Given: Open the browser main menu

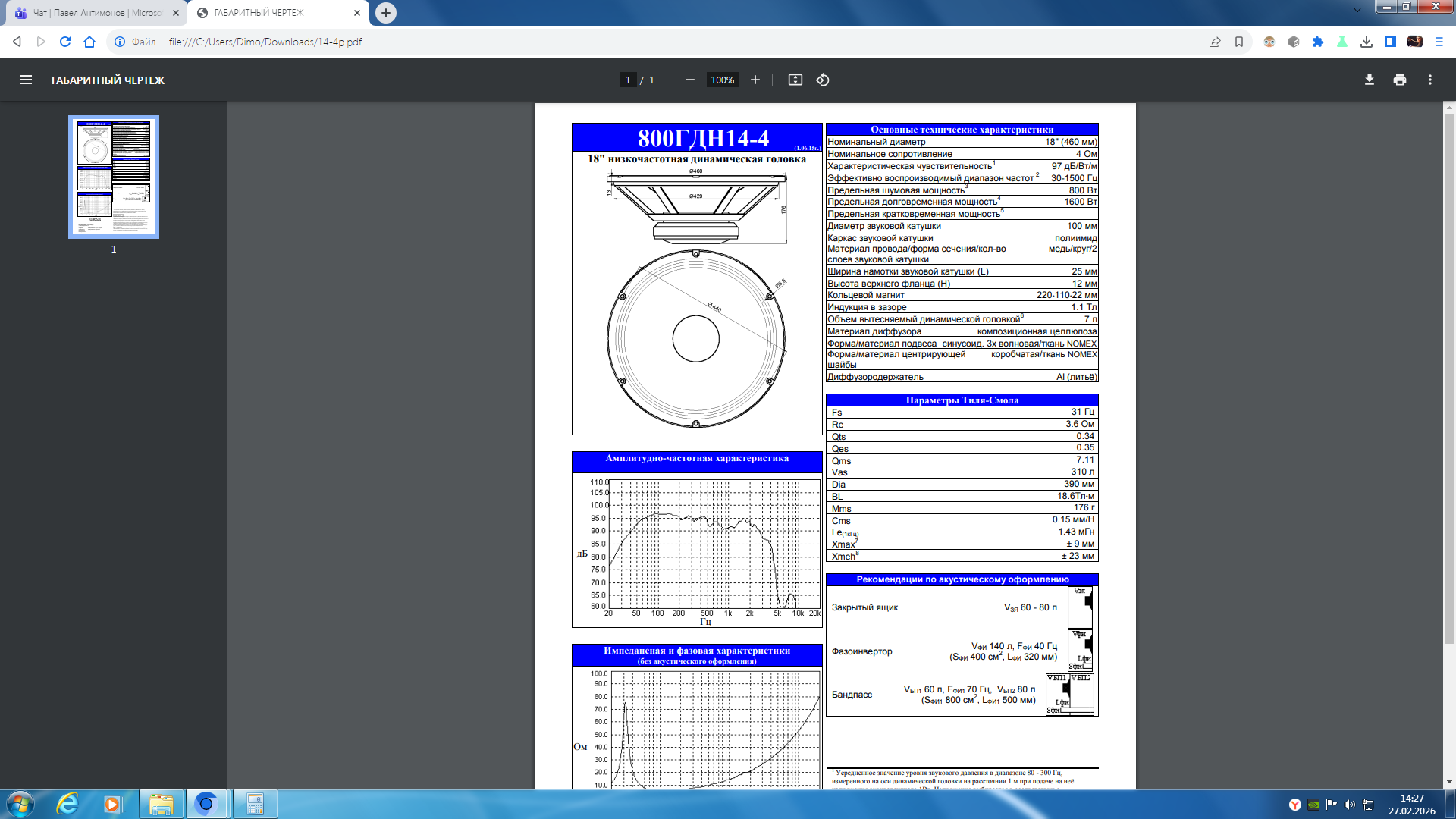Looking at the screenshot, I should [x=1439, y=42].
